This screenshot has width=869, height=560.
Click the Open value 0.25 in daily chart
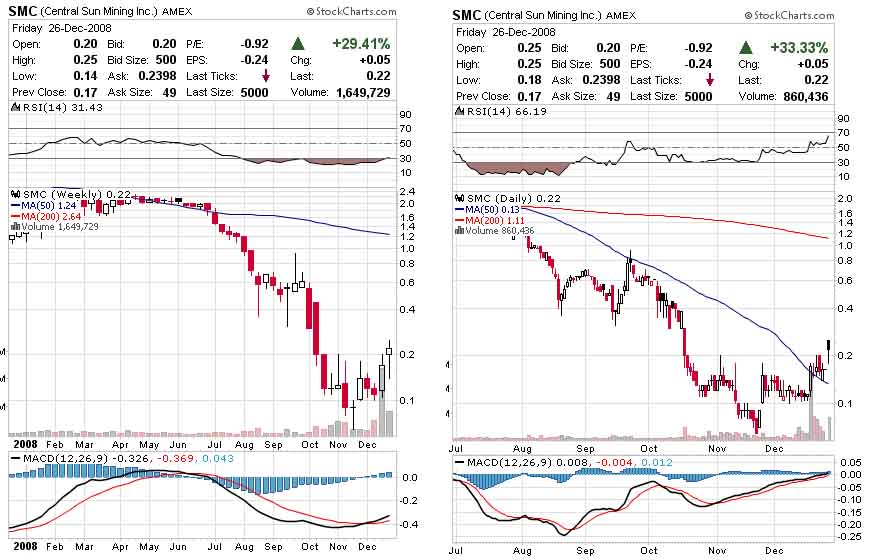[529, 48]
